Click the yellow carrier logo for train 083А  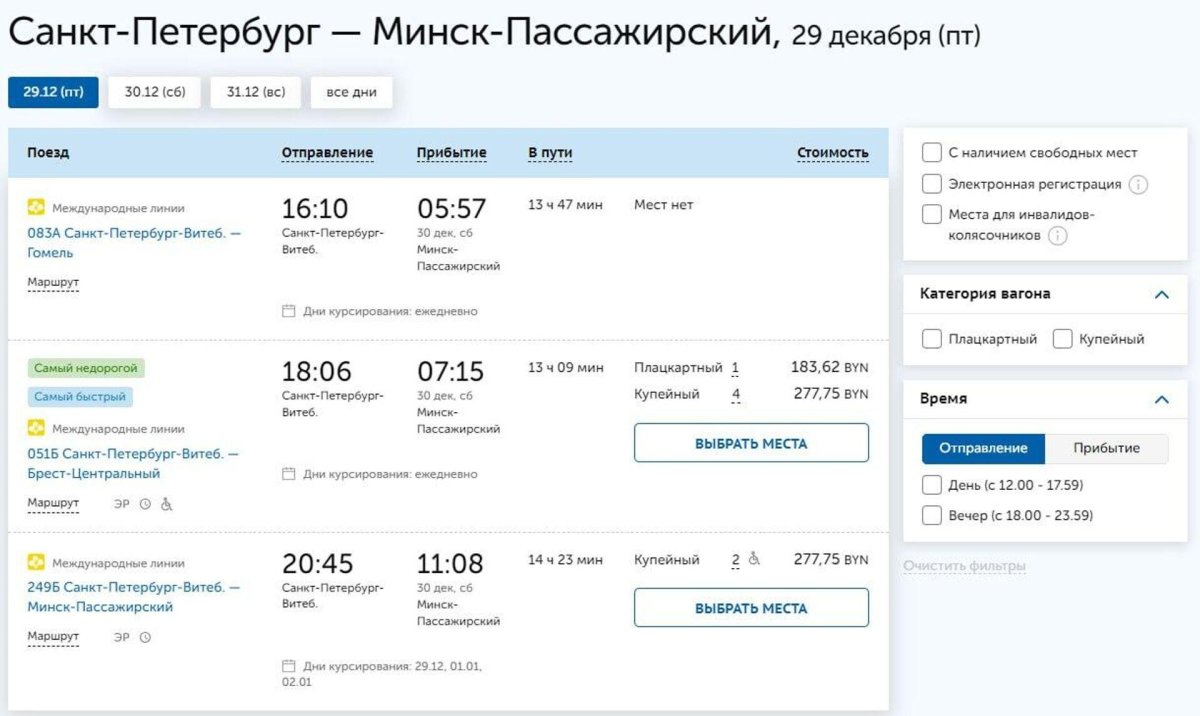pos(36,208)
